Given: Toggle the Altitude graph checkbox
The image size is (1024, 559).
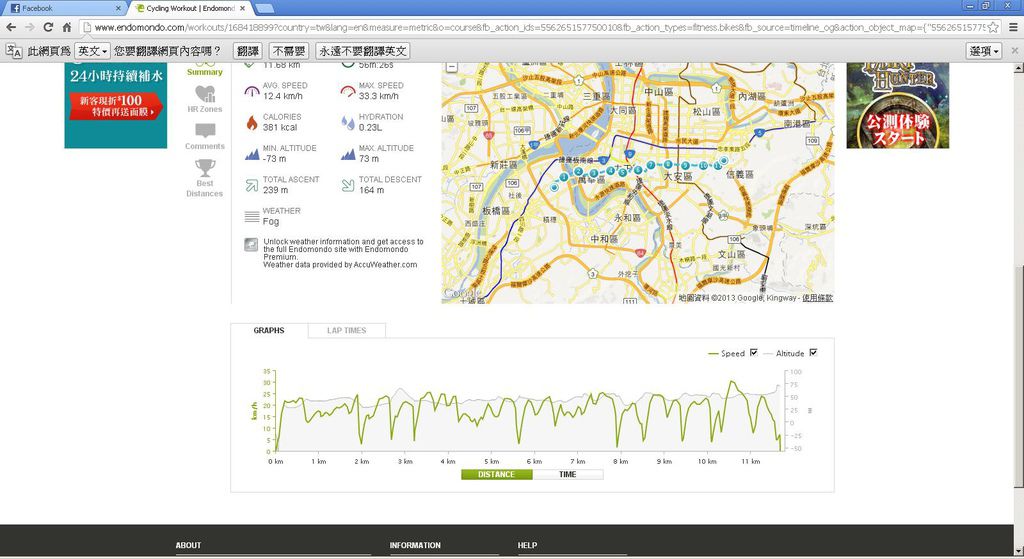Looking at the screenshot, I should pos(813,353).
